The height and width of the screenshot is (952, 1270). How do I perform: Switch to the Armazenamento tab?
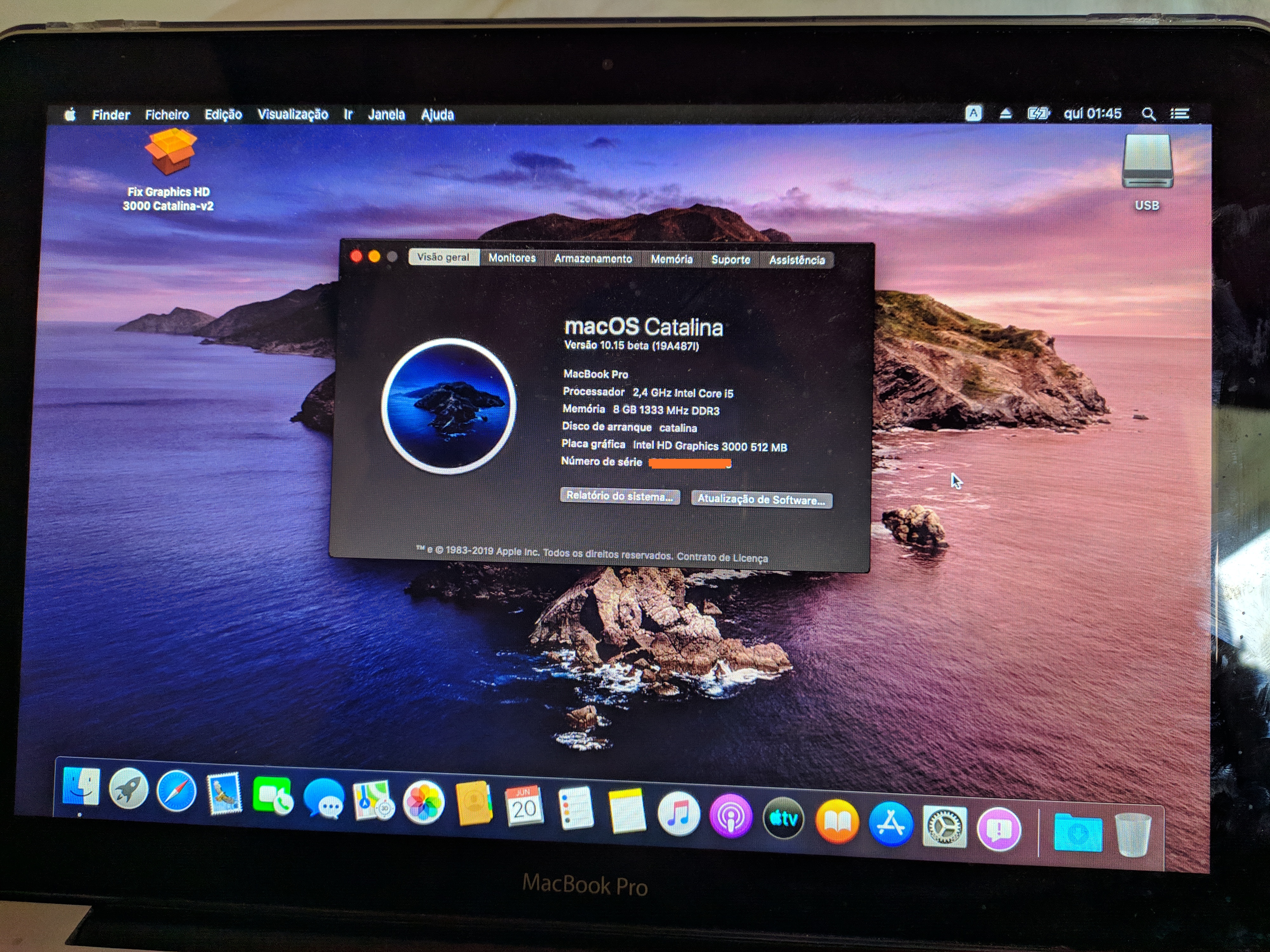tap(592, 259)
